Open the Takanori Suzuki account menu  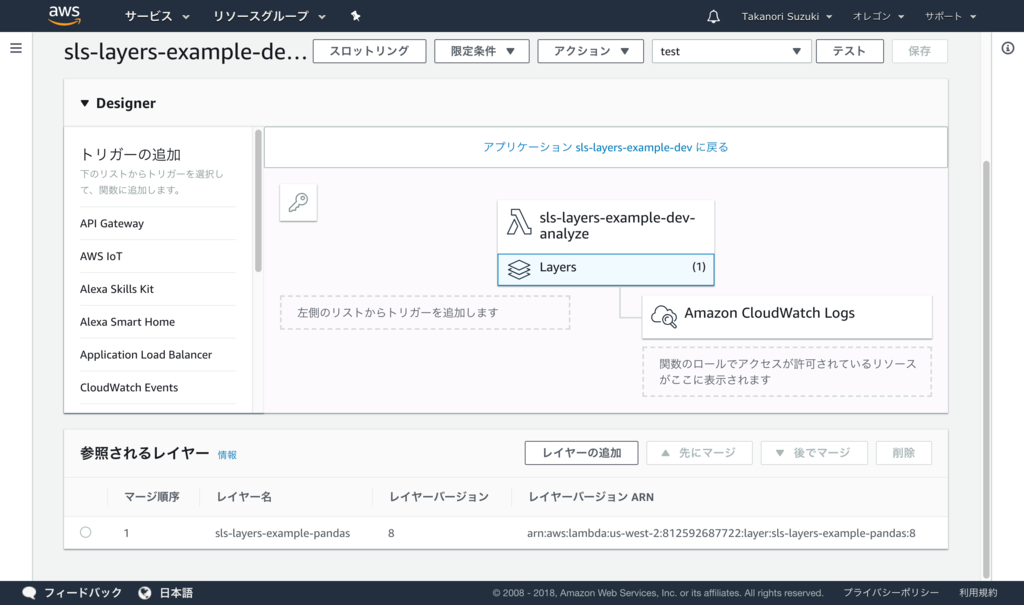pos(787,16)
